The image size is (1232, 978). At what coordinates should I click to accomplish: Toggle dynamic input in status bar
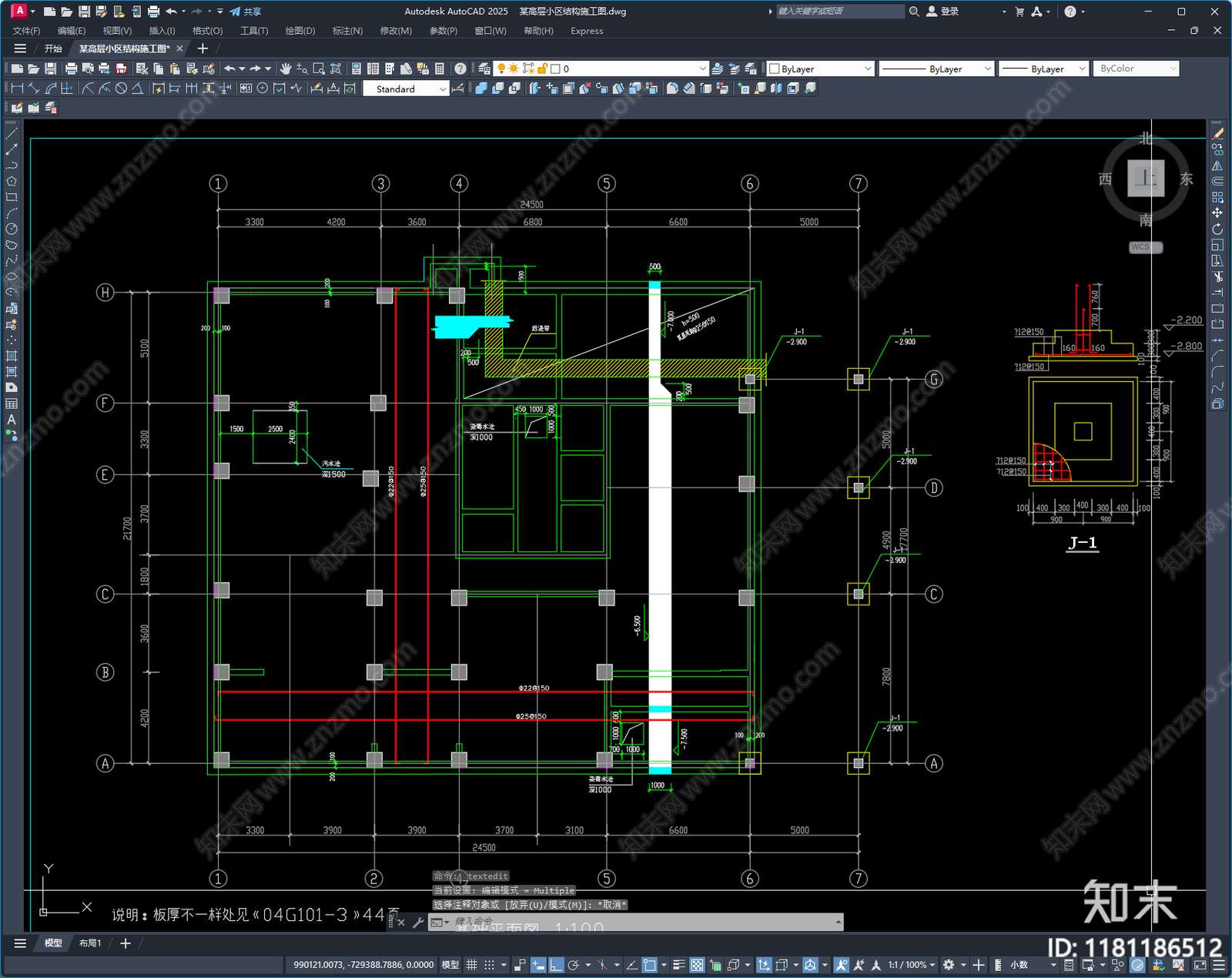[538, 965]
